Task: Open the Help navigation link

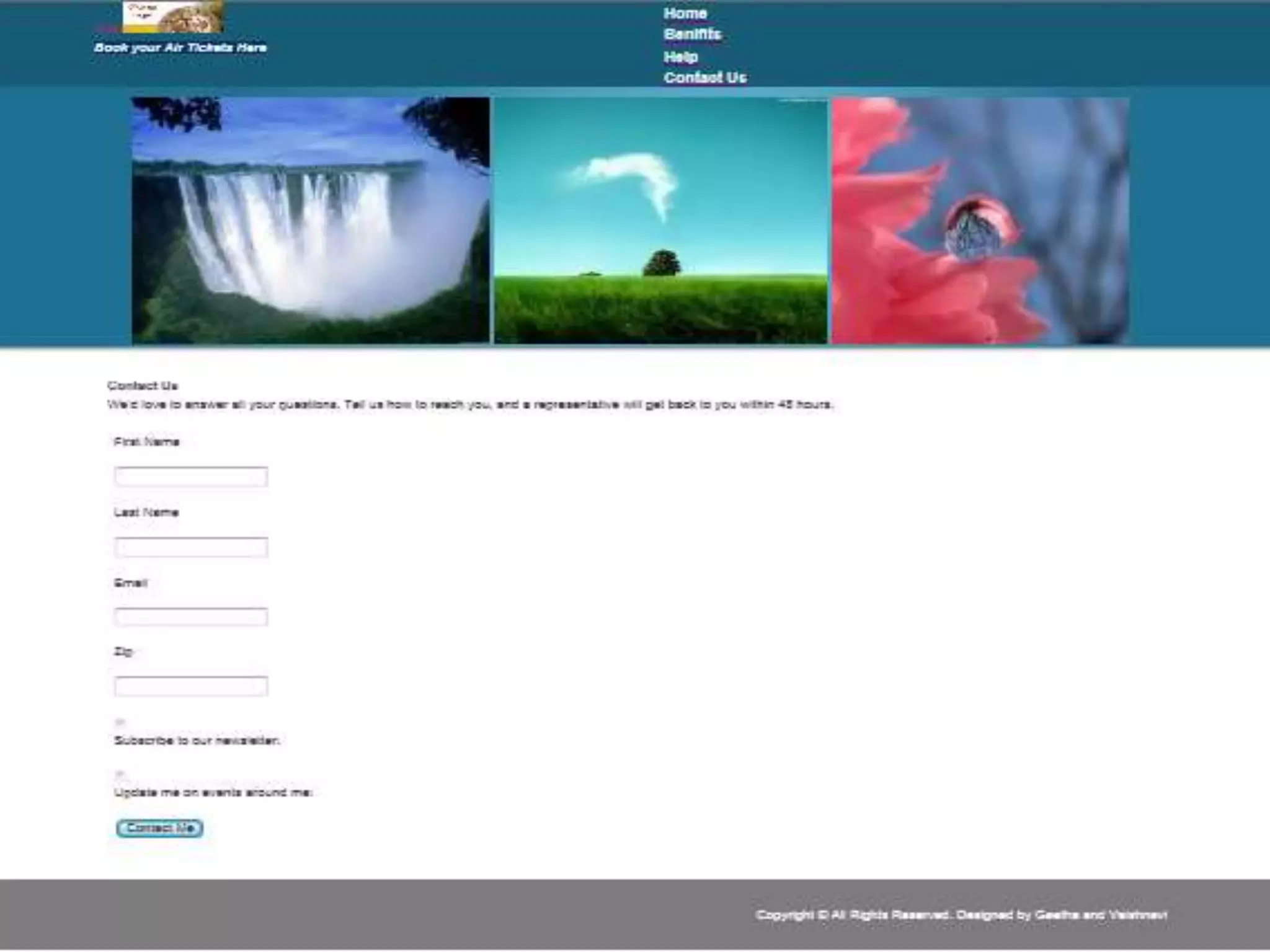Action: (680, 56)
